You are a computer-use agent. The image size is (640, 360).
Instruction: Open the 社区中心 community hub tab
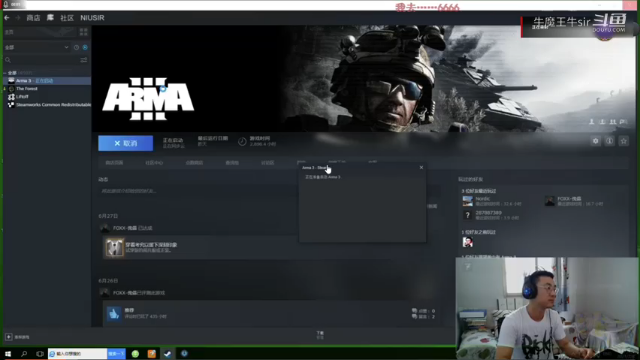(x=154, y=162)
